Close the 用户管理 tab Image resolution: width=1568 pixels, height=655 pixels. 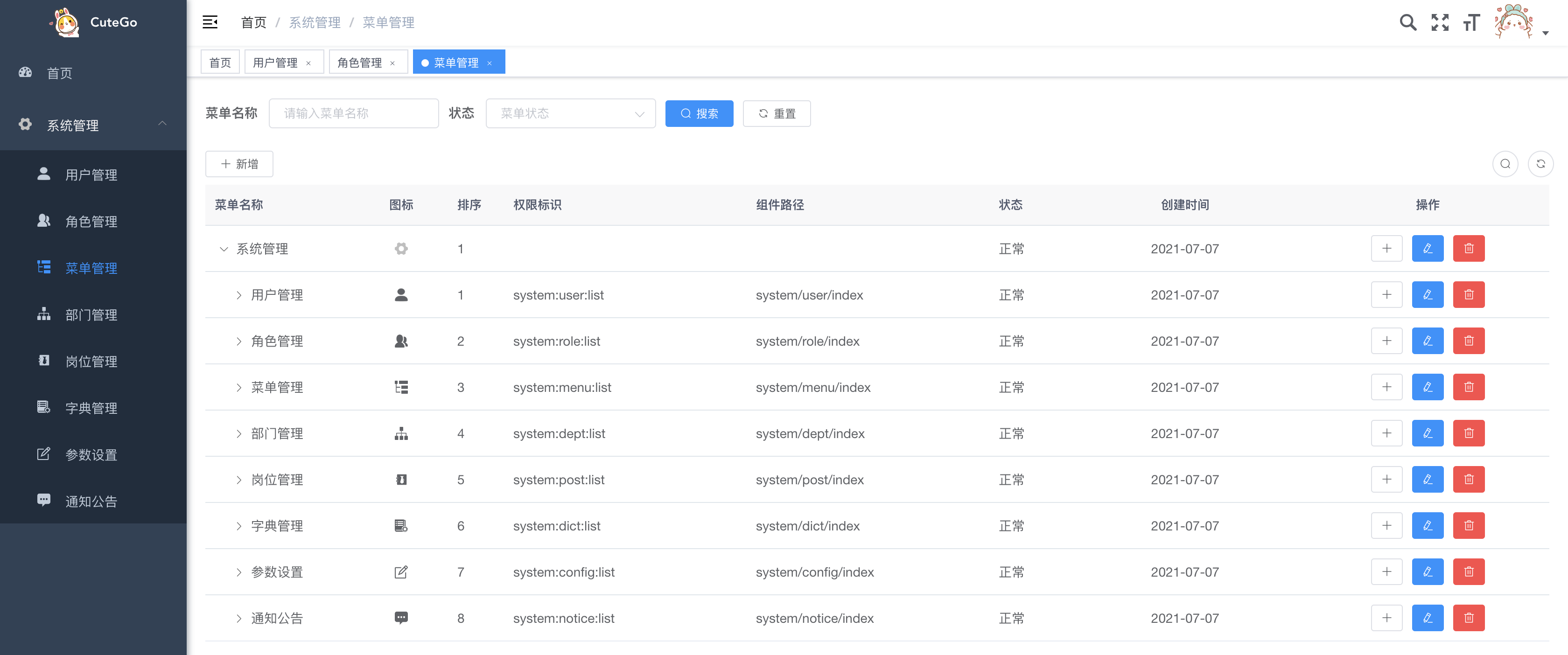308,63
